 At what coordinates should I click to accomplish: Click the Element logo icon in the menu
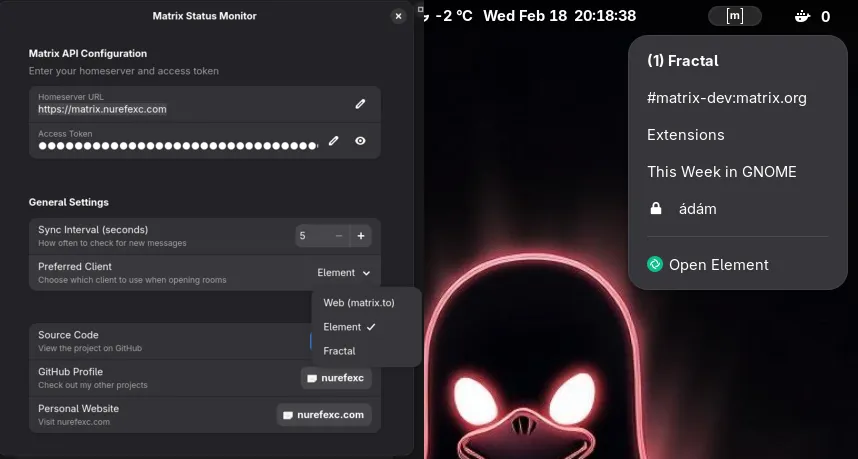point(655,265)
